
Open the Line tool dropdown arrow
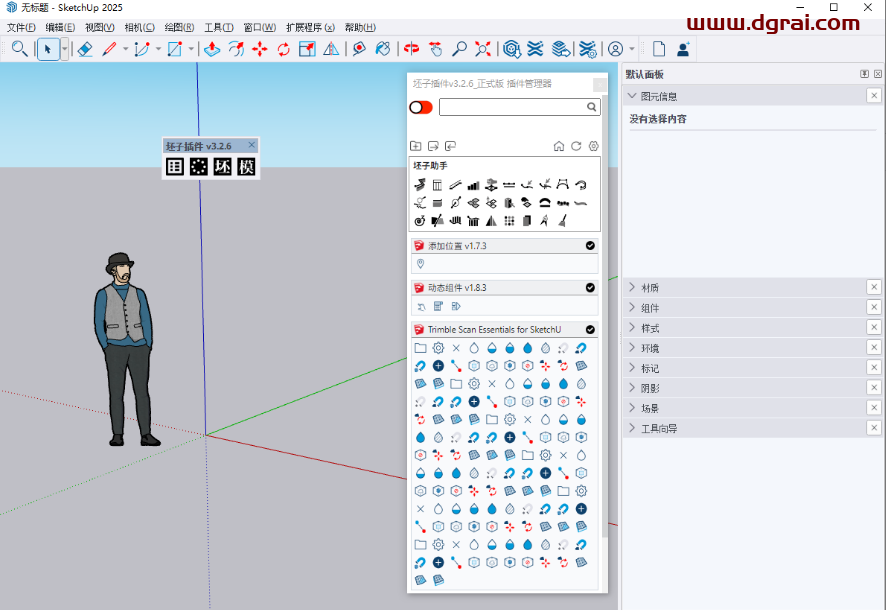click(125, 49)
